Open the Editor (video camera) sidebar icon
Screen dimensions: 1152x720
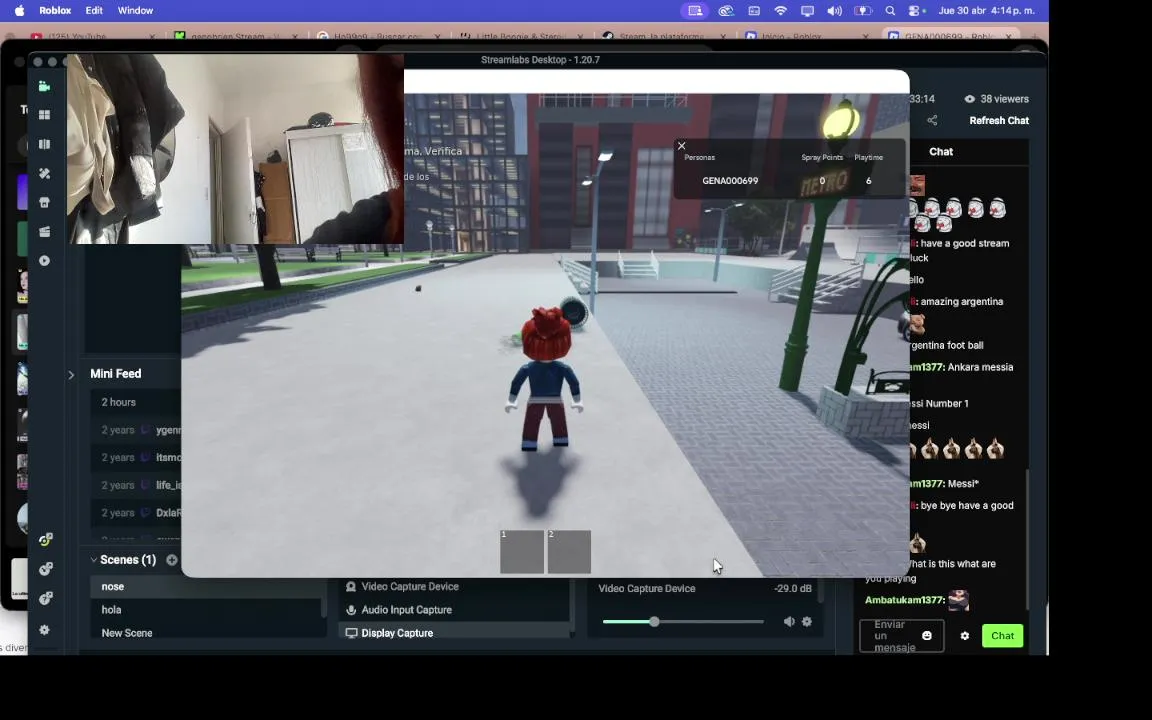pyautogui.click(x=44, y=87)
